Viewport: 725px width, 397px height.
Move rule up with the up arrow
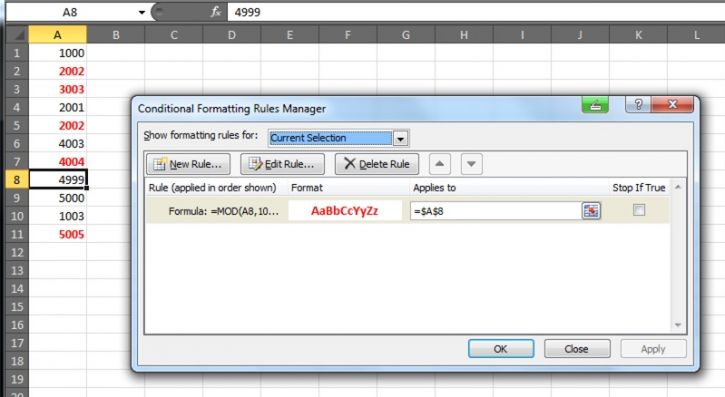coord(440,164)
